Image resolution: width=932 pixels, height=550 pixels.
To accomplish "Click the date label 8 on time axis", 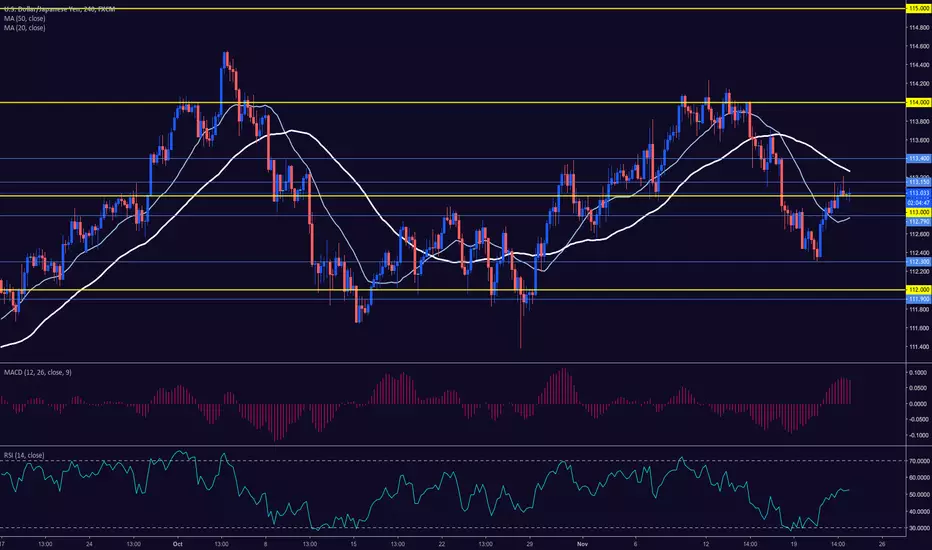I will click(265, 543).
